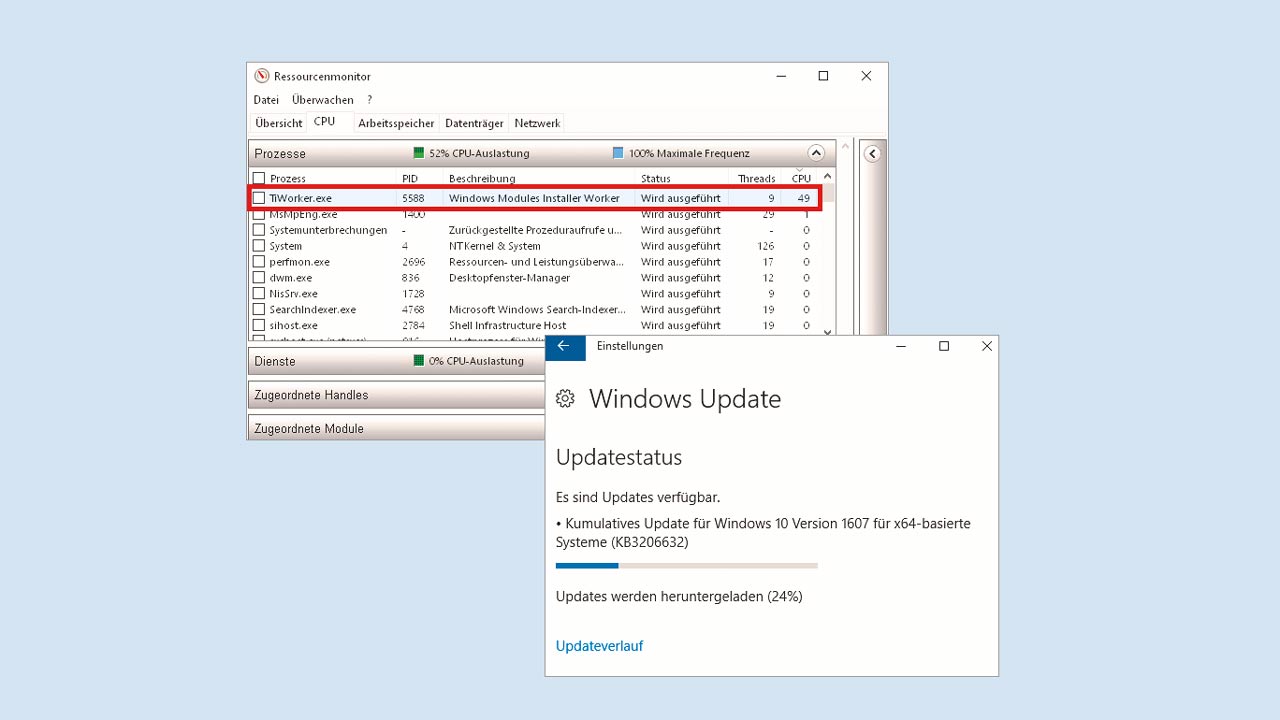1280x720 pixels.
Task: Sort by the CPU column header
Action: pos(801,179)
